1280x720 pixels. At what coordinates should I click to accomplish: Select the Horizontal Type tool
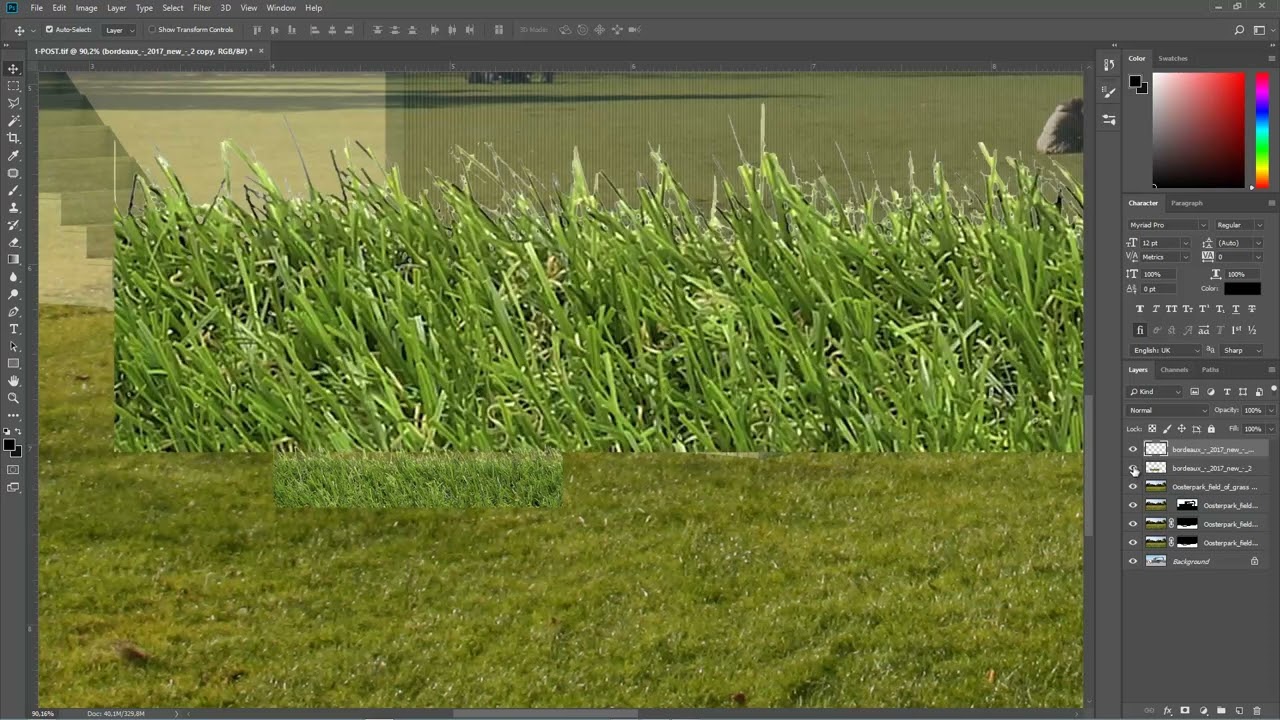13,329
